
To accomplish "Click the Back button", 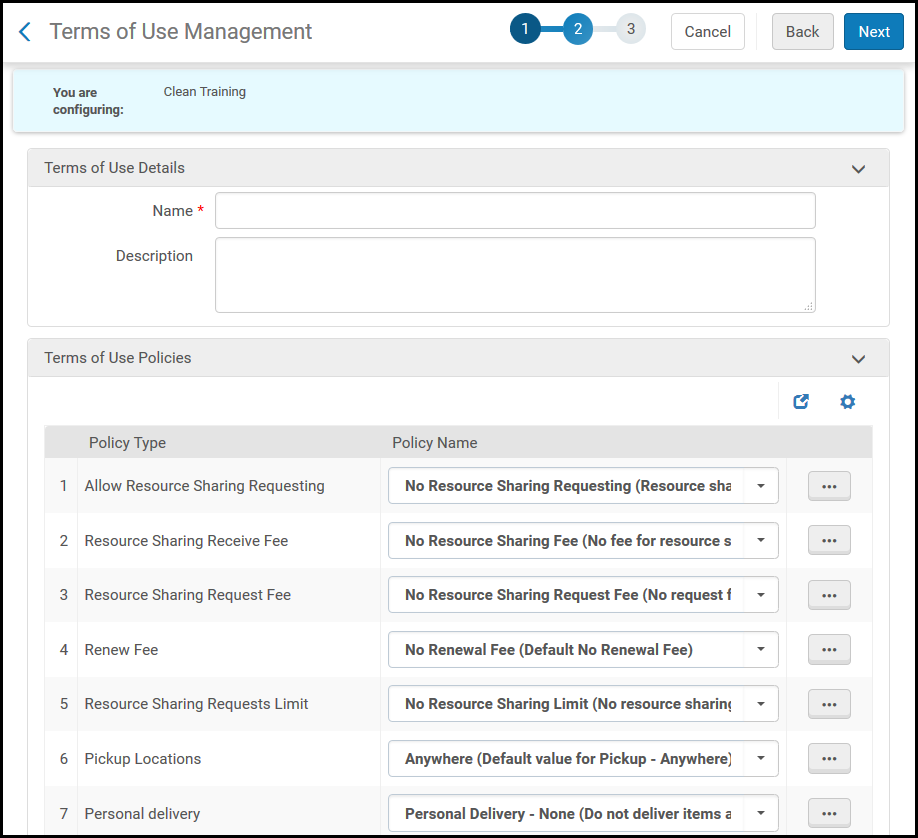I will pos(802,32).
